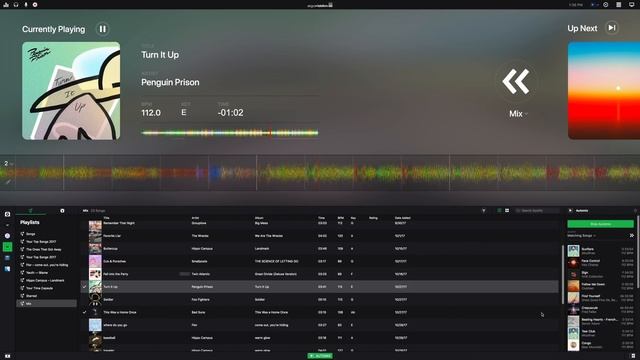
Task: Click the display/video icon at top right
Action: [x=632, y=4]
